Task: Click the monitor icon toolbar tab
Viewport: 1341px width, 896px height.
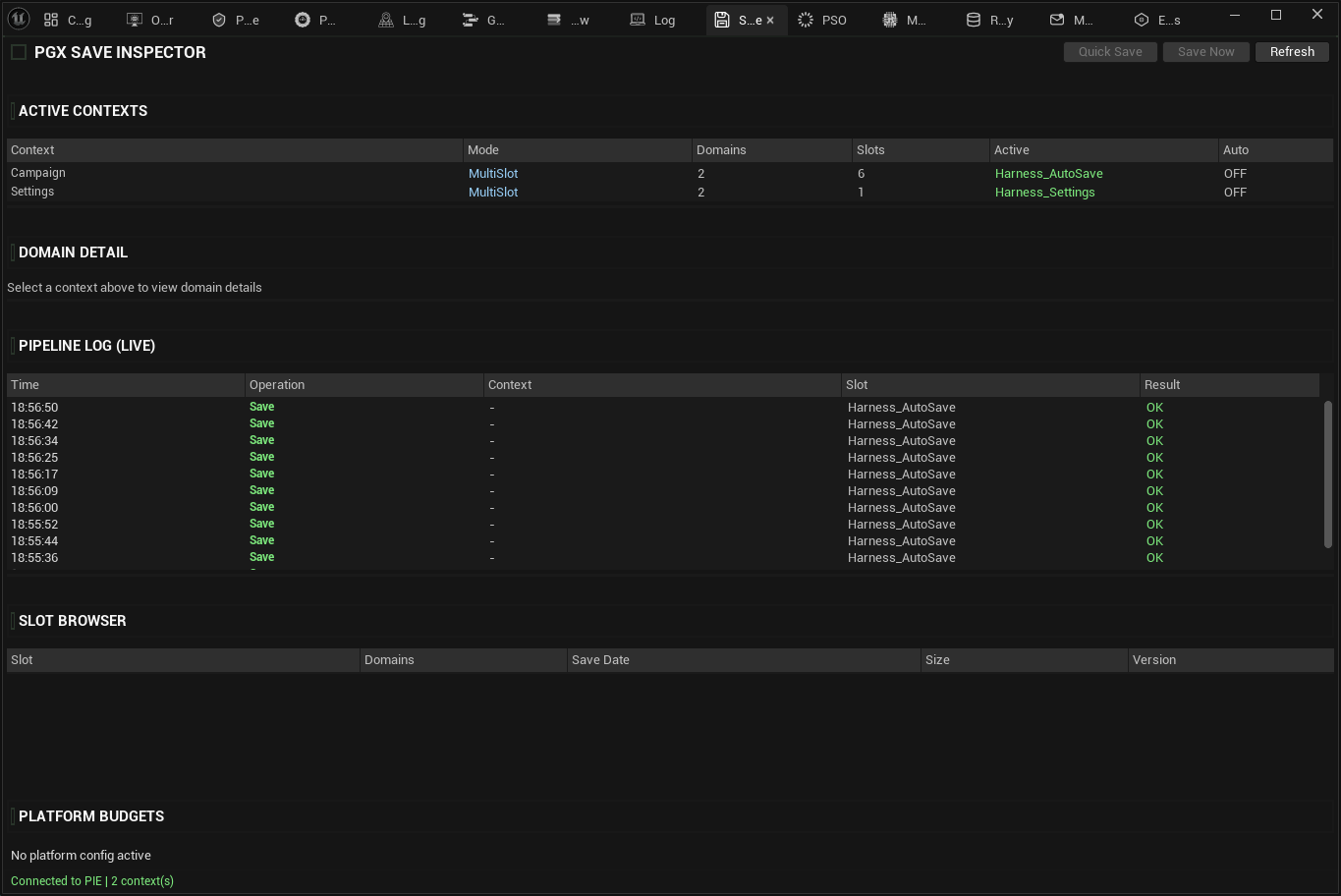Action: tap(134, 19)
